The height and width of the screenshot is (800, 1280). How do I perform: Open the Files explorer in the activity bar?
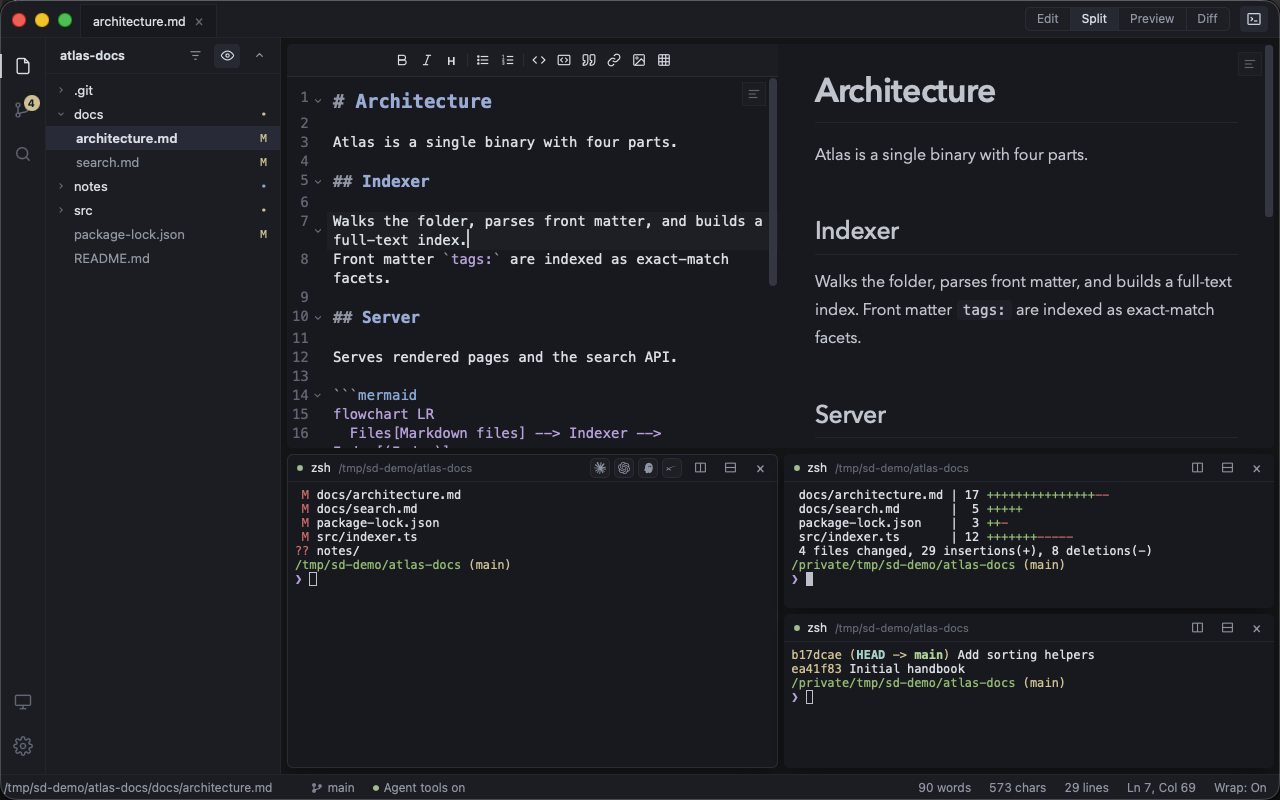(x=23, y=66)
